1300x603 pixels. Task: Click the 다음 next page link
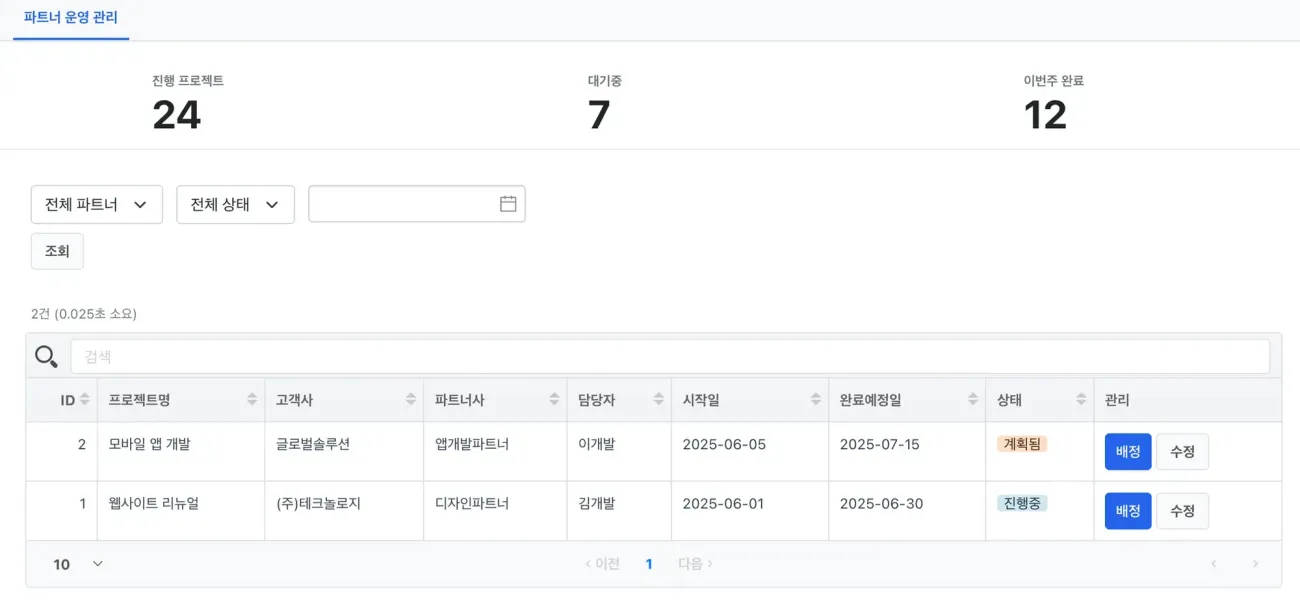click(x=695, y=564)
